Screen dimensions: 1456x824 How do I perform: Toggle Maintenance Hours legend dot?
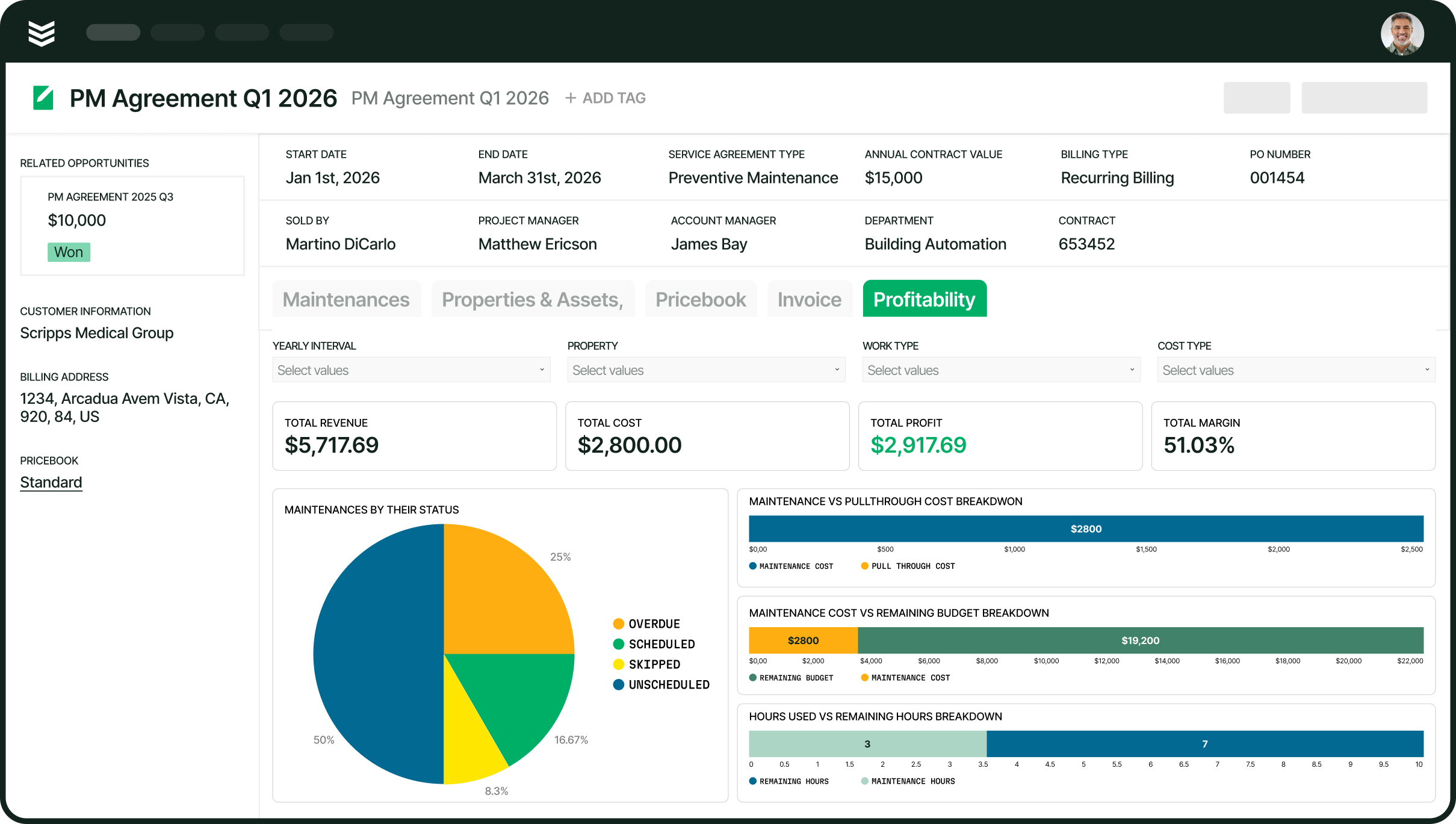pos(864,781)
